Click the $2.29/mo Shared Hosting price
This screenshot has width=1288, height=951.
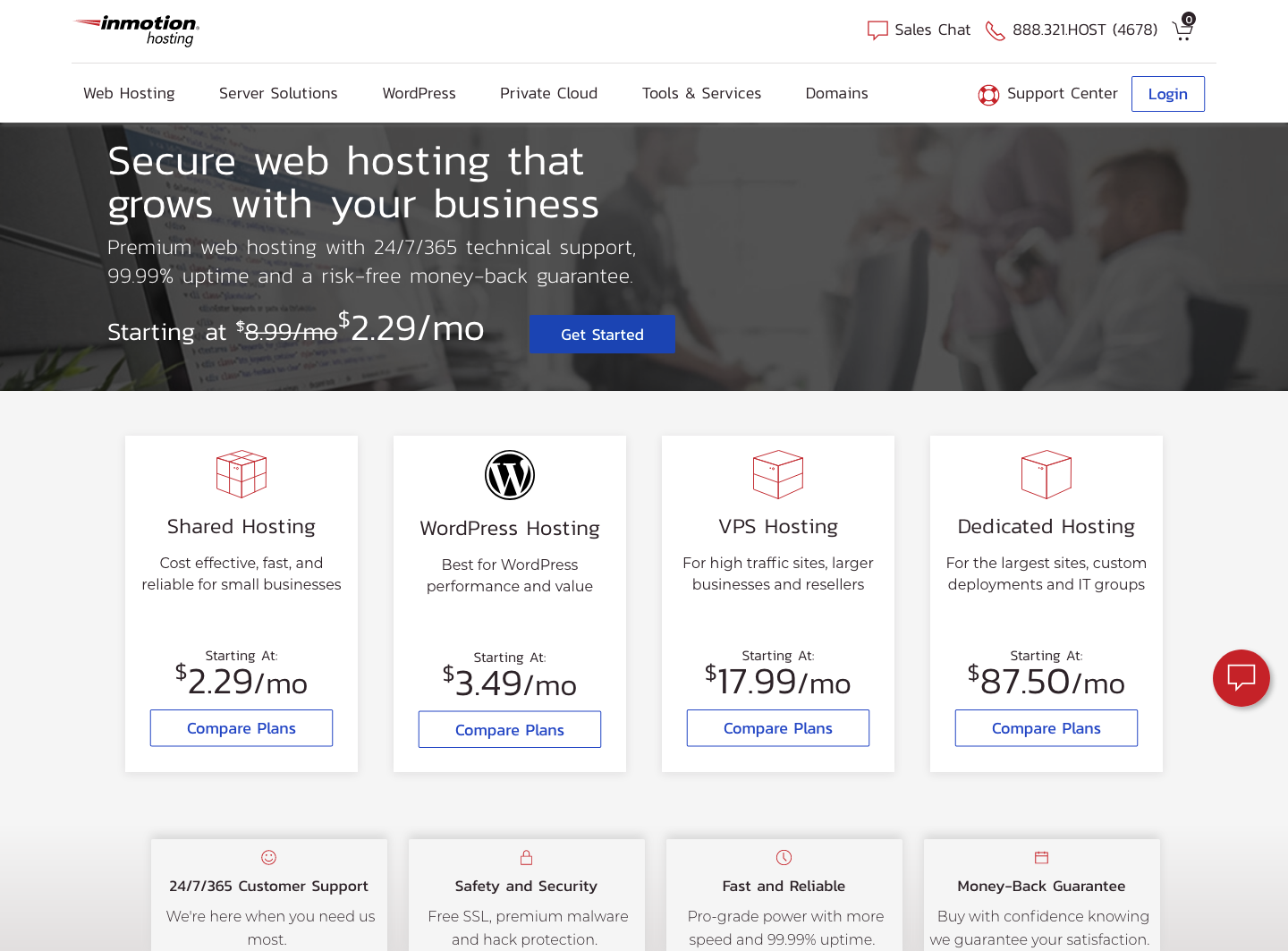(241, 681)
